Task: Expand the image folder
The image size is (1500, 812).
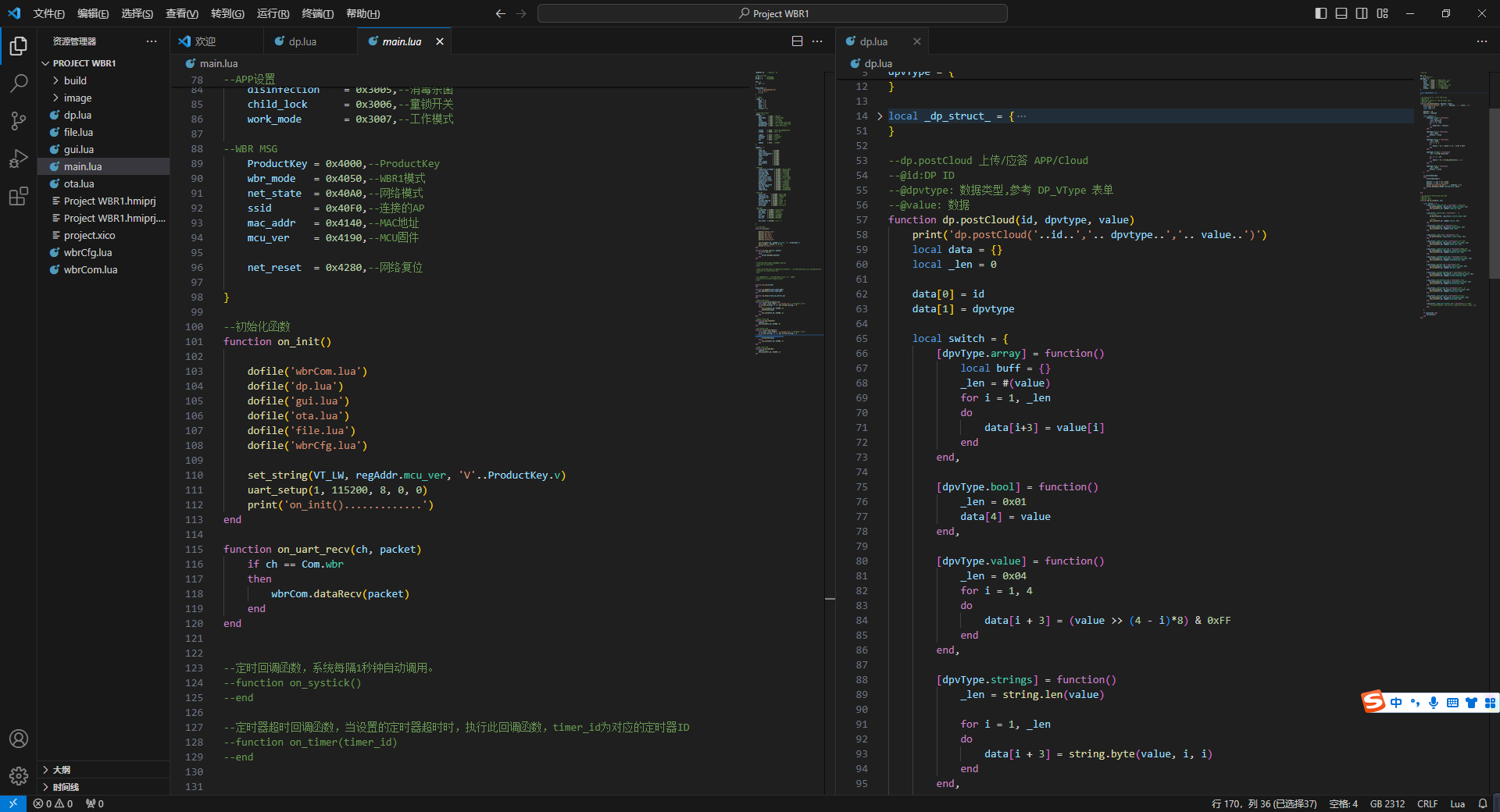Action: (104, 98)
